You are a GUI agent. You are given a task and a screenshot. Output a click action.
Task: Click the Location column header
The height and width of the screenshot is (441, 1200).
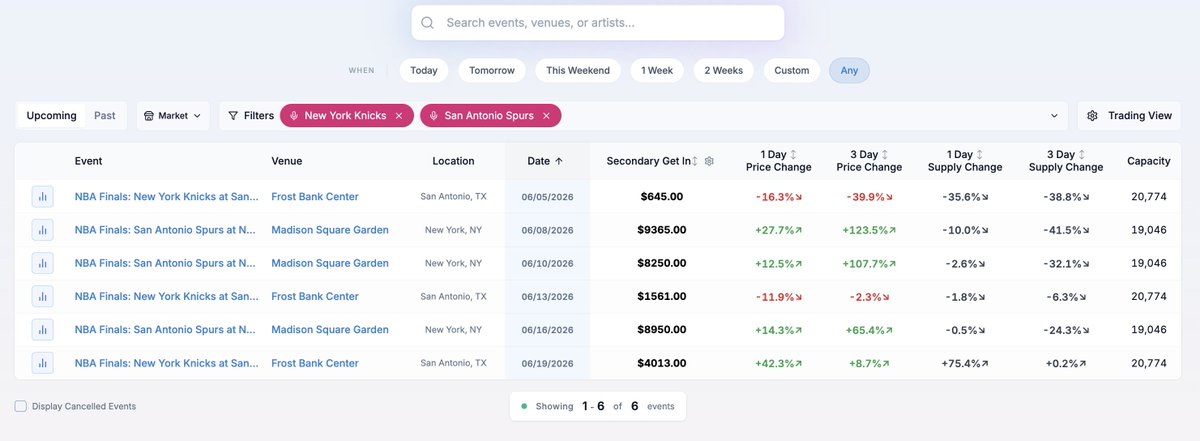[x=453, y=161]
